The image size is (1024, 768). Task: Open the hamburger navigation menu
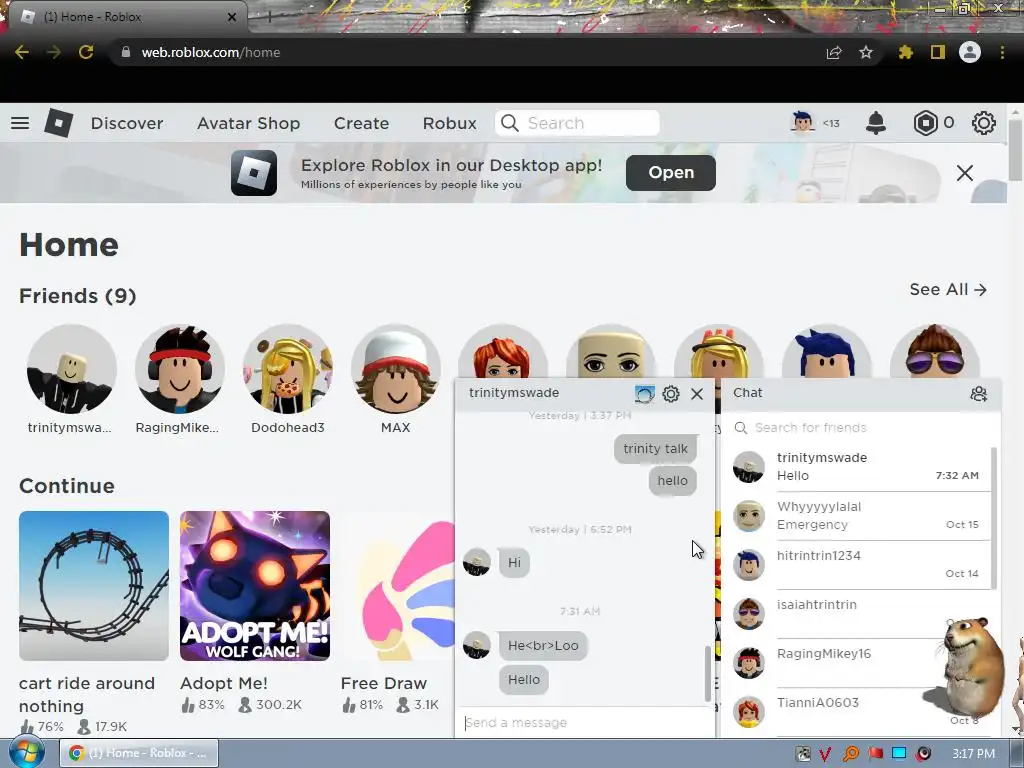point(20,123)
